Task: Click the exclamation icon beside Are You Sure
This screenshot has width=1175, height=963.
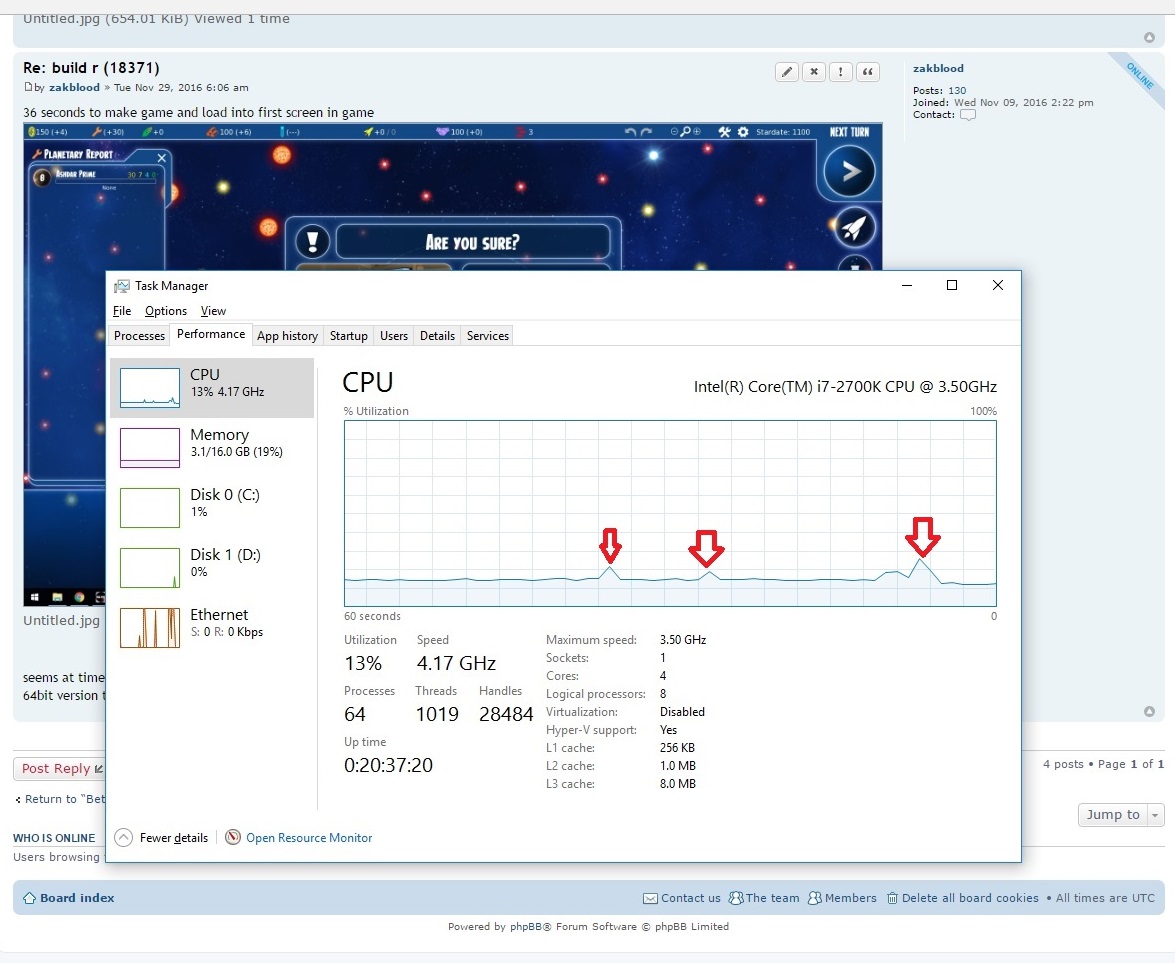Action: pyautogui.click(x=312, y=242)
